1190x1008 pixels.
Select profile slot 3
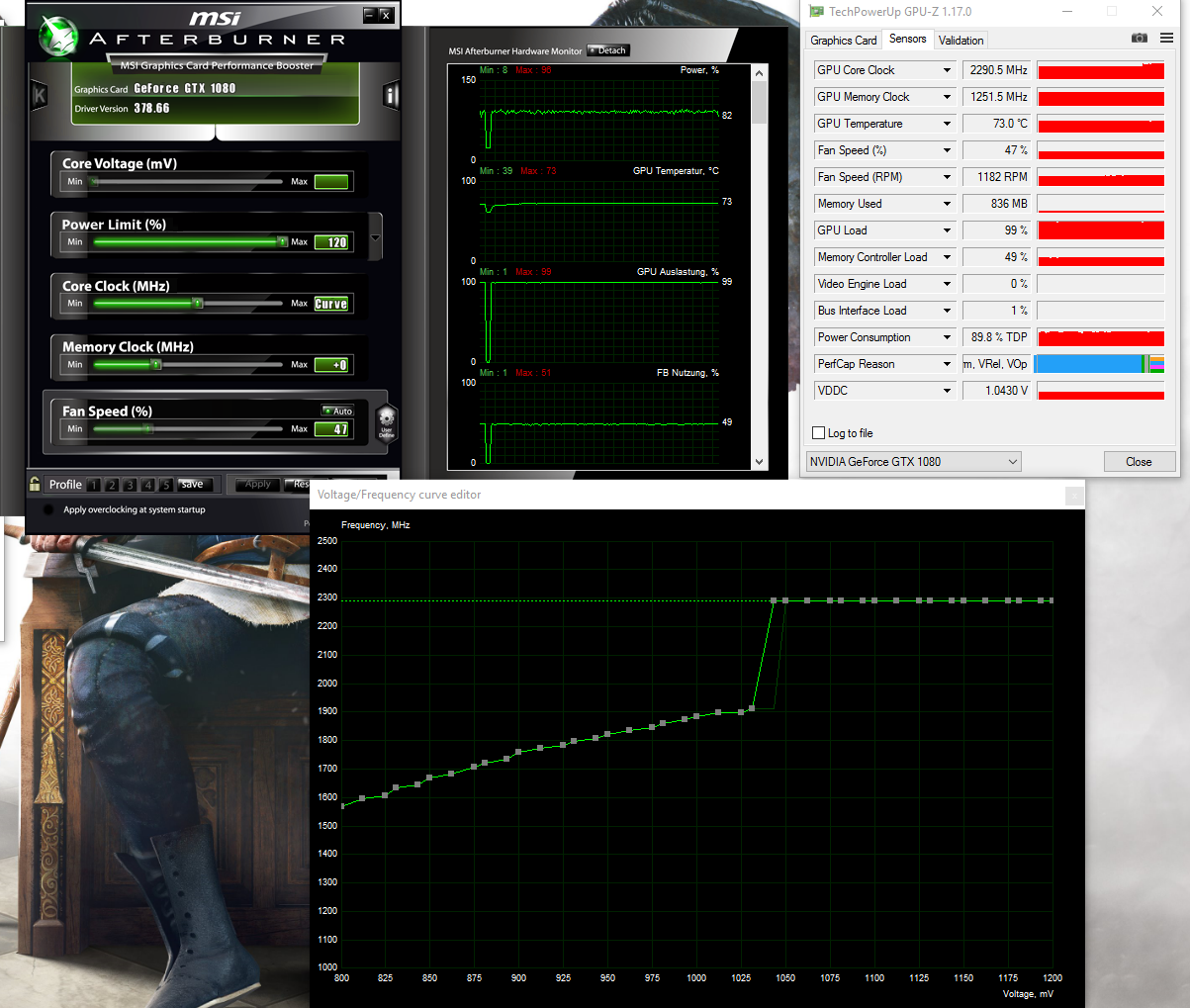click(x=130, y=485)
